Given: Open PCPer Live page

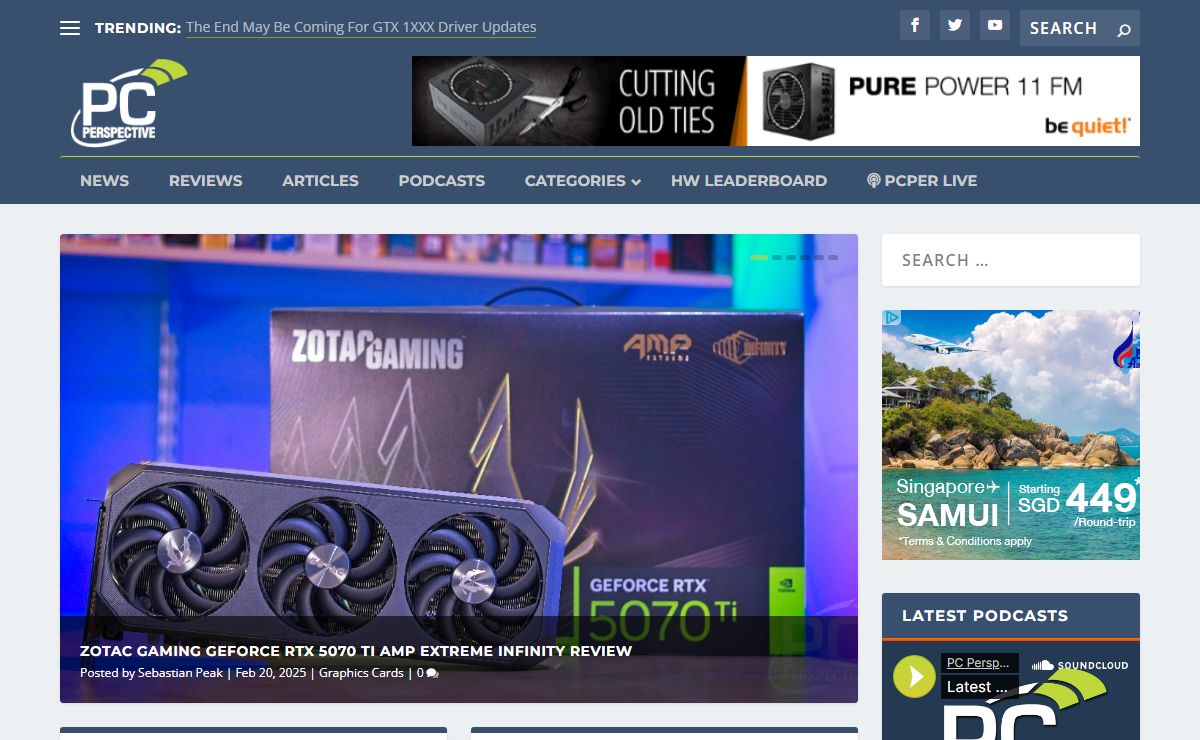Looking at the screenshot, I should [922, 181].
